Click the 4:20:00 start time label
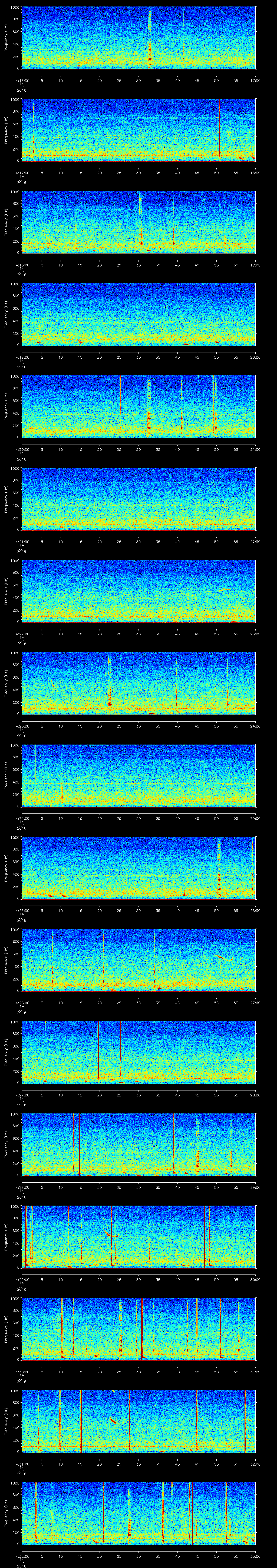Screen dimensions: 277x1568 click(x=22, y=449)
